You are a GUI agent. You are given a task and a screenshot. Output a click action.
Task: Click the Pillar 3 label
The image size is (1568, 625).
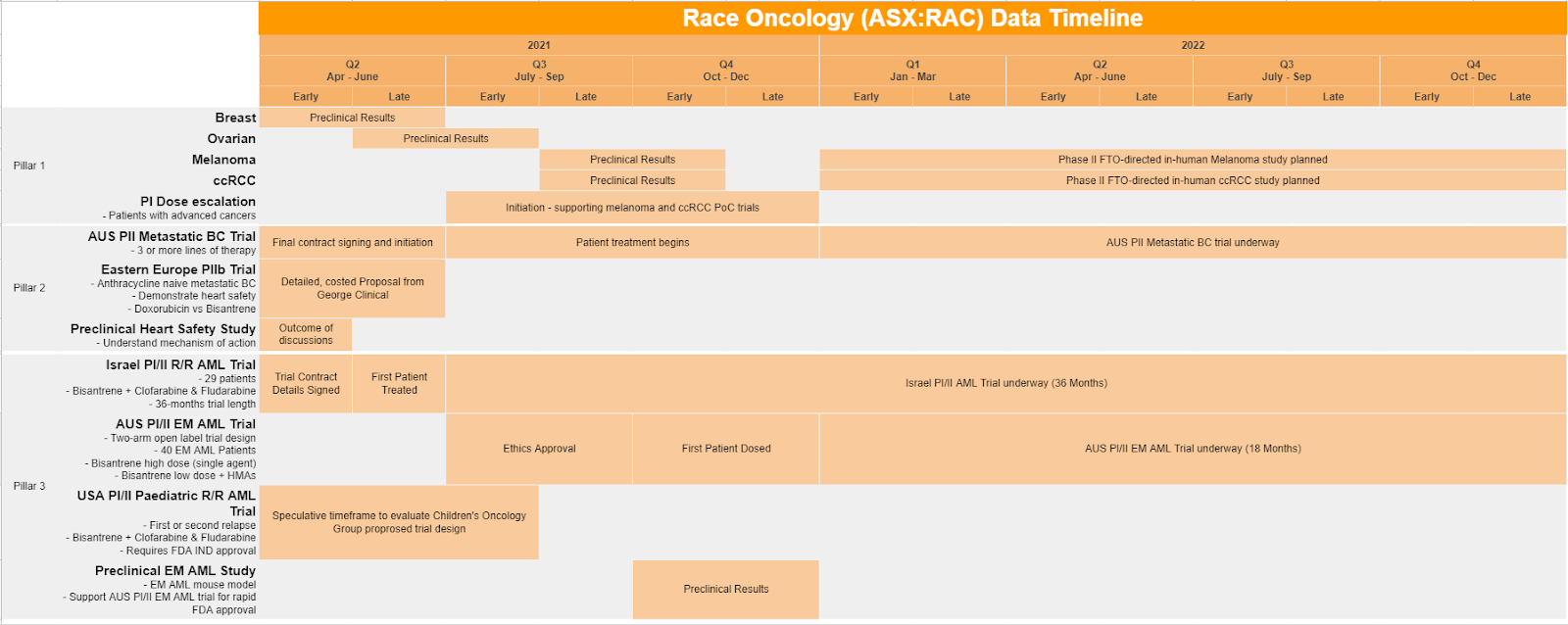coord(29,486)
